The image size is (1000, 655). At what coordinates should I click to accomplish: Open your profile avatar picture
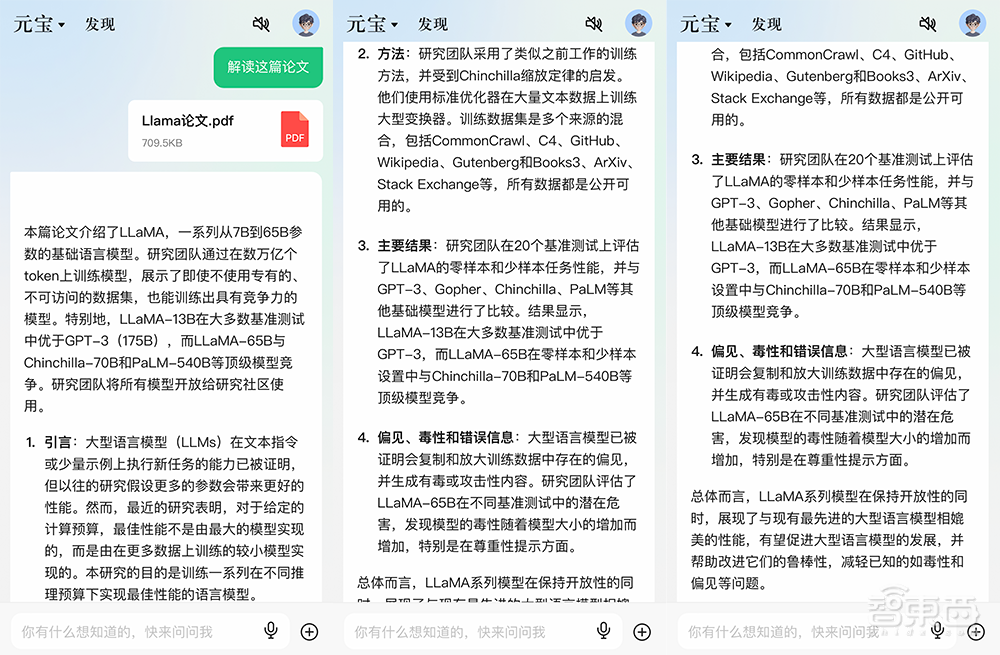[305, 22]
